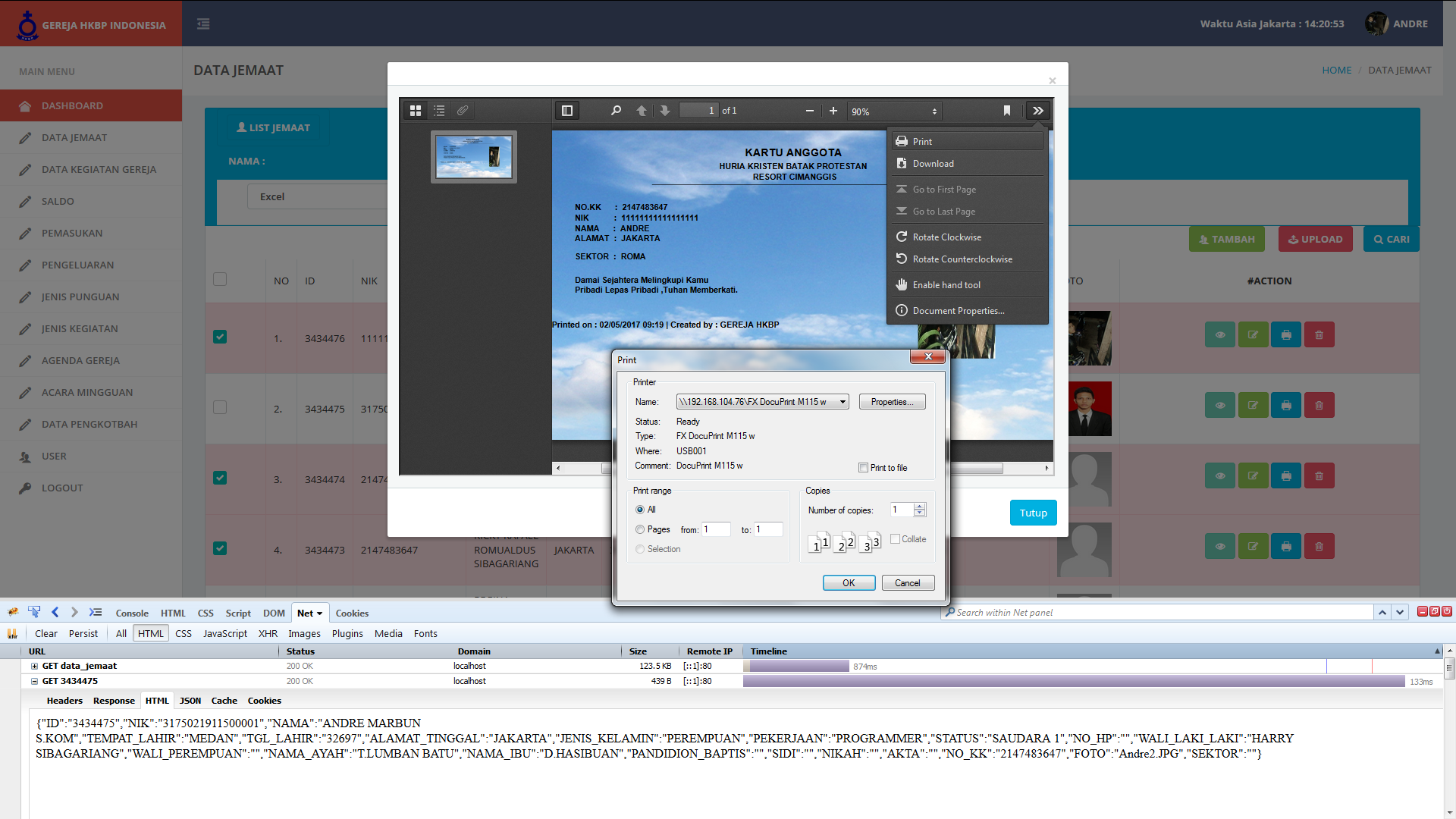Select the Pages radio button
The height and width of the screenshot is (819, 1456).
point(640,529)
